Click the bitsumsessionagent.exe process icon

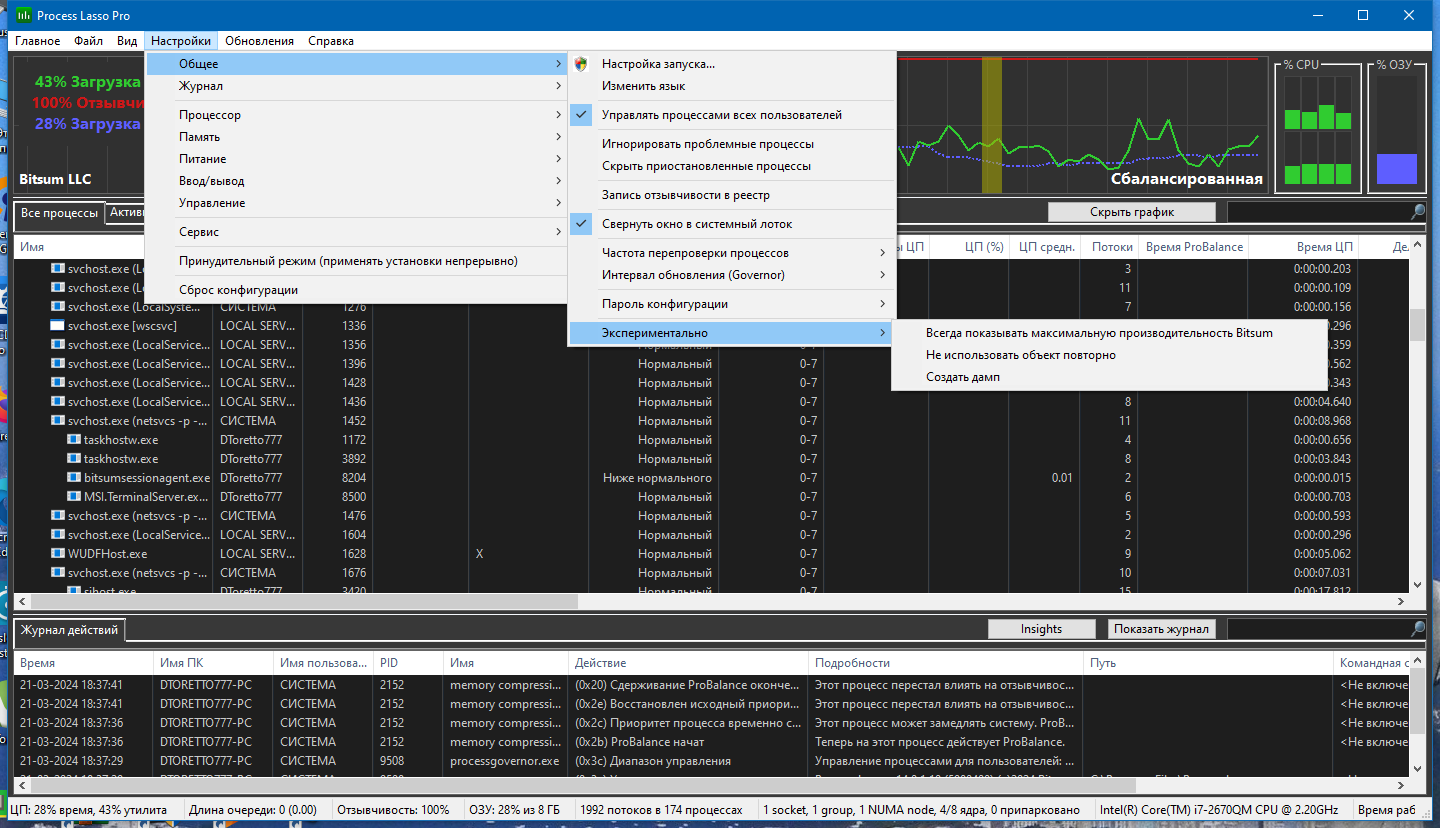click(x=74, y=478)
